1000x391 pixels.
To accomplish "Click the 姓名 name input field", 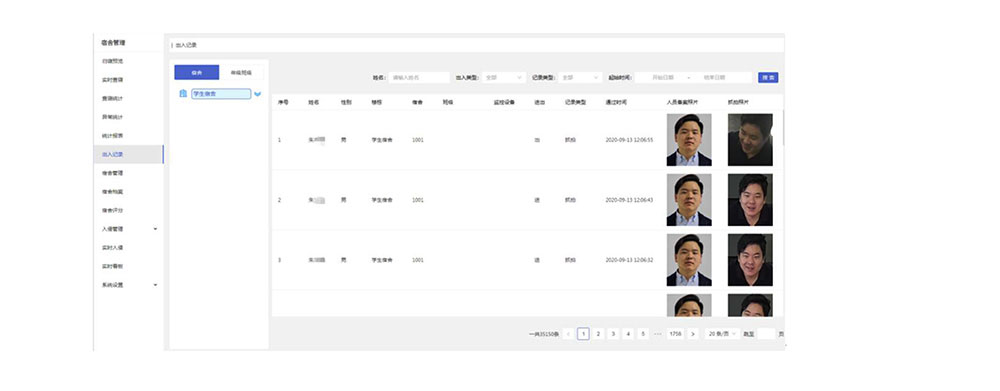I will click(419, 77).
